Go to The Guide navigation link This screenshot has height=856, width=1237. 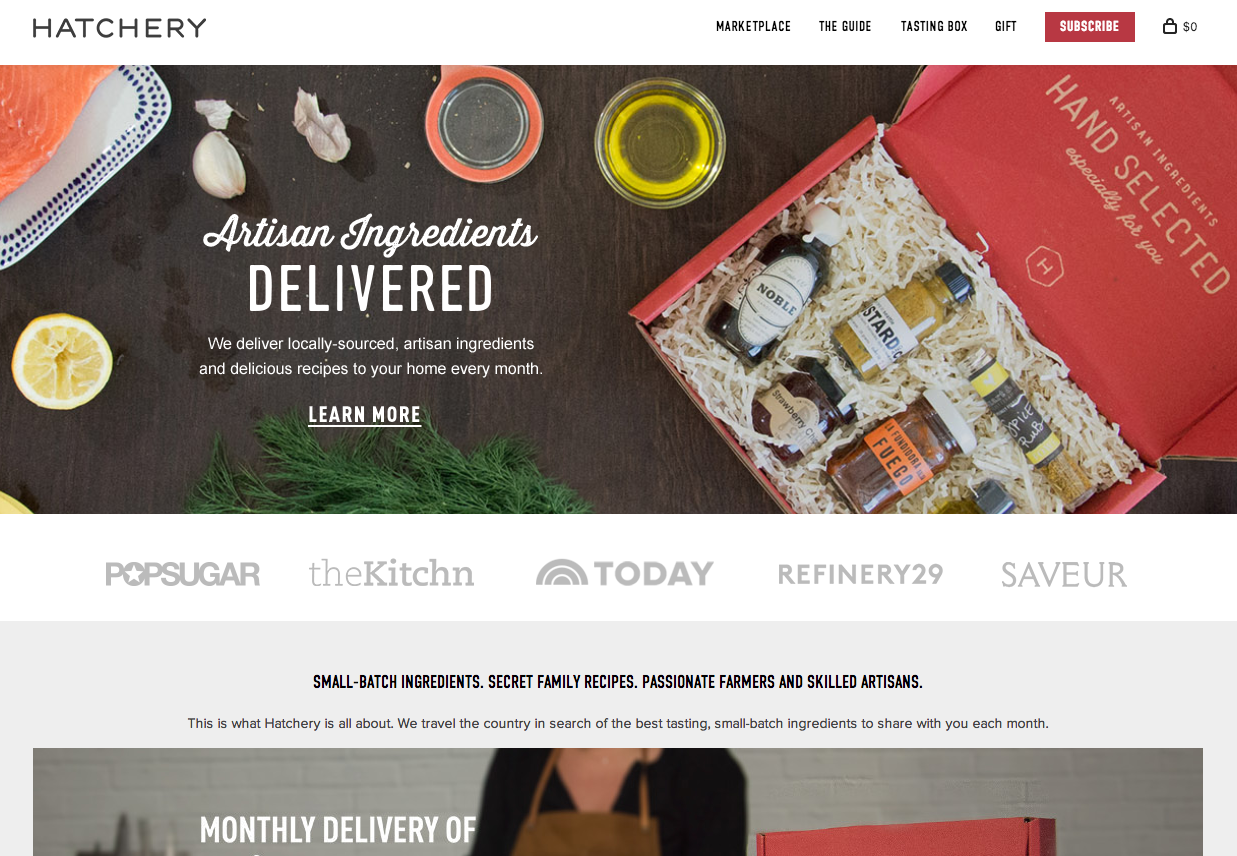point(845,27)
